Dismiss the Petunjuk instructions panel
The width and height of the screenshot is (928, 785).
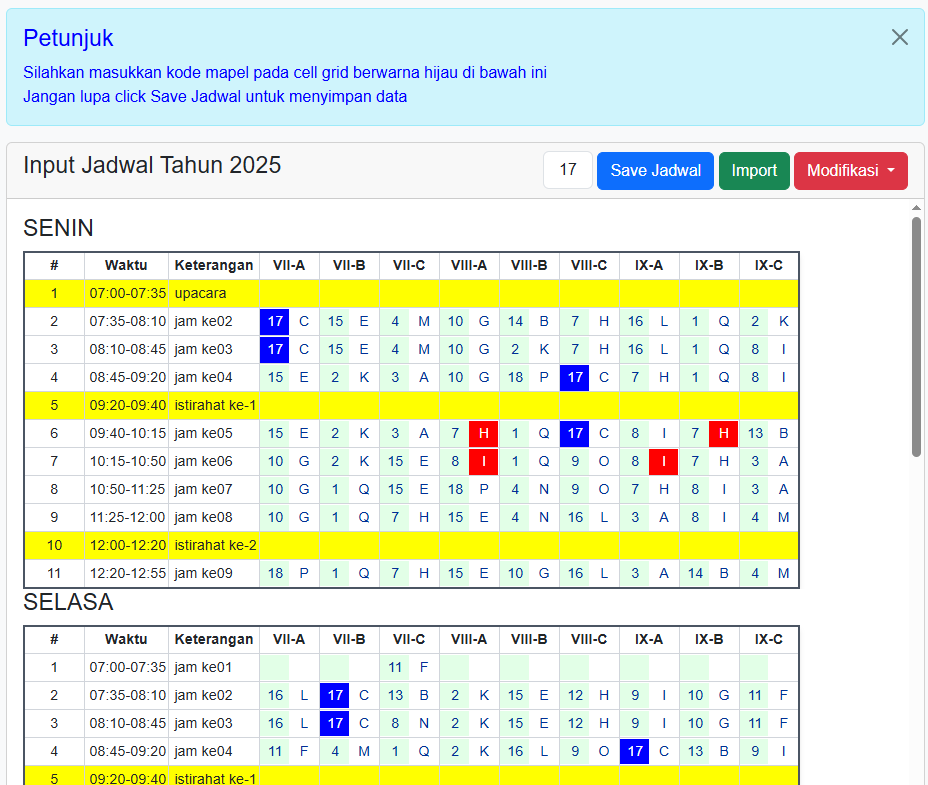(x=899, y=36)
